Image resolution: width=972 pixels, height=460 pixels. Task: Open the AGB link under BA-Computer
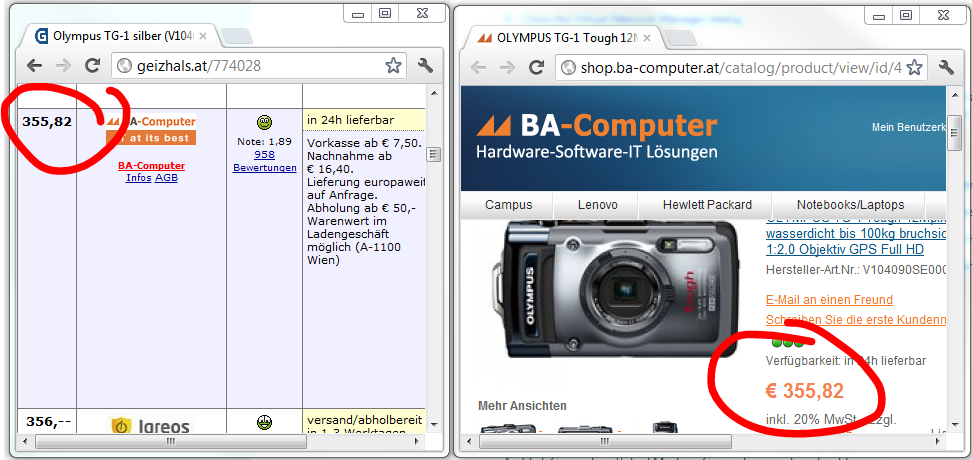tap(166, 178)
